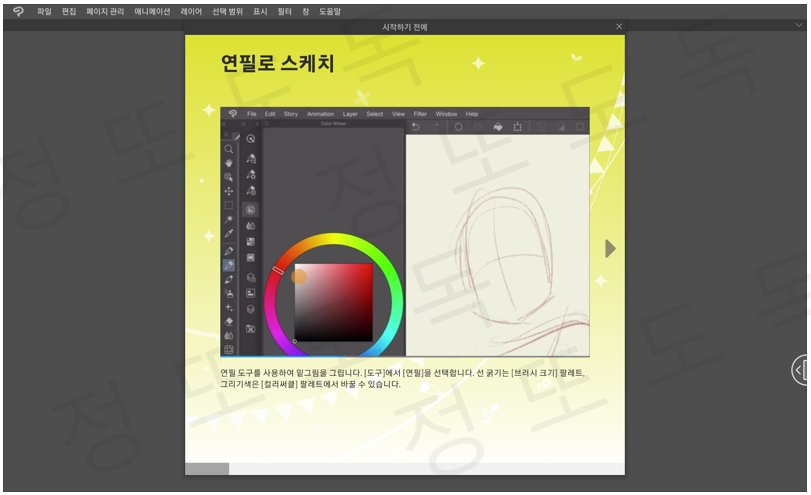
Task: Open the 표시 menu
Action: pyautogui.click(x=260, y=11)
